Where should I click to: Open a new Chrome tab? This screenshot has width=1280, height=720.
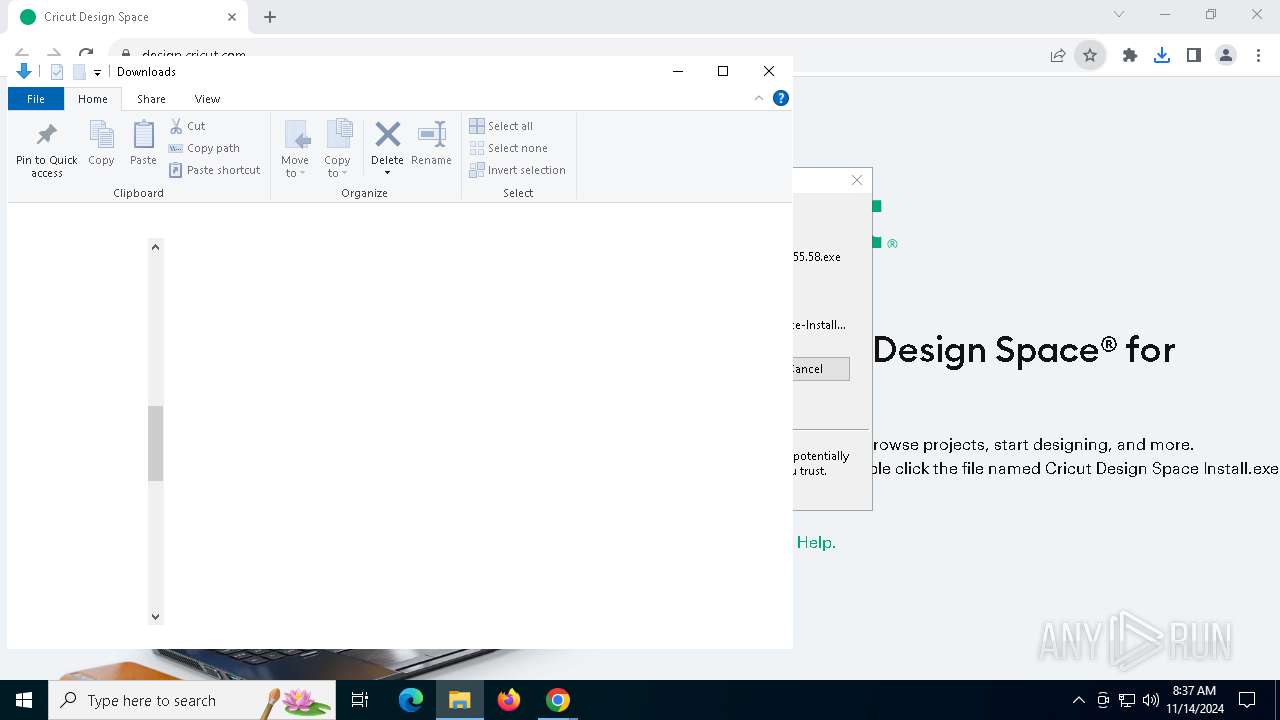click(x=270, y=17)
